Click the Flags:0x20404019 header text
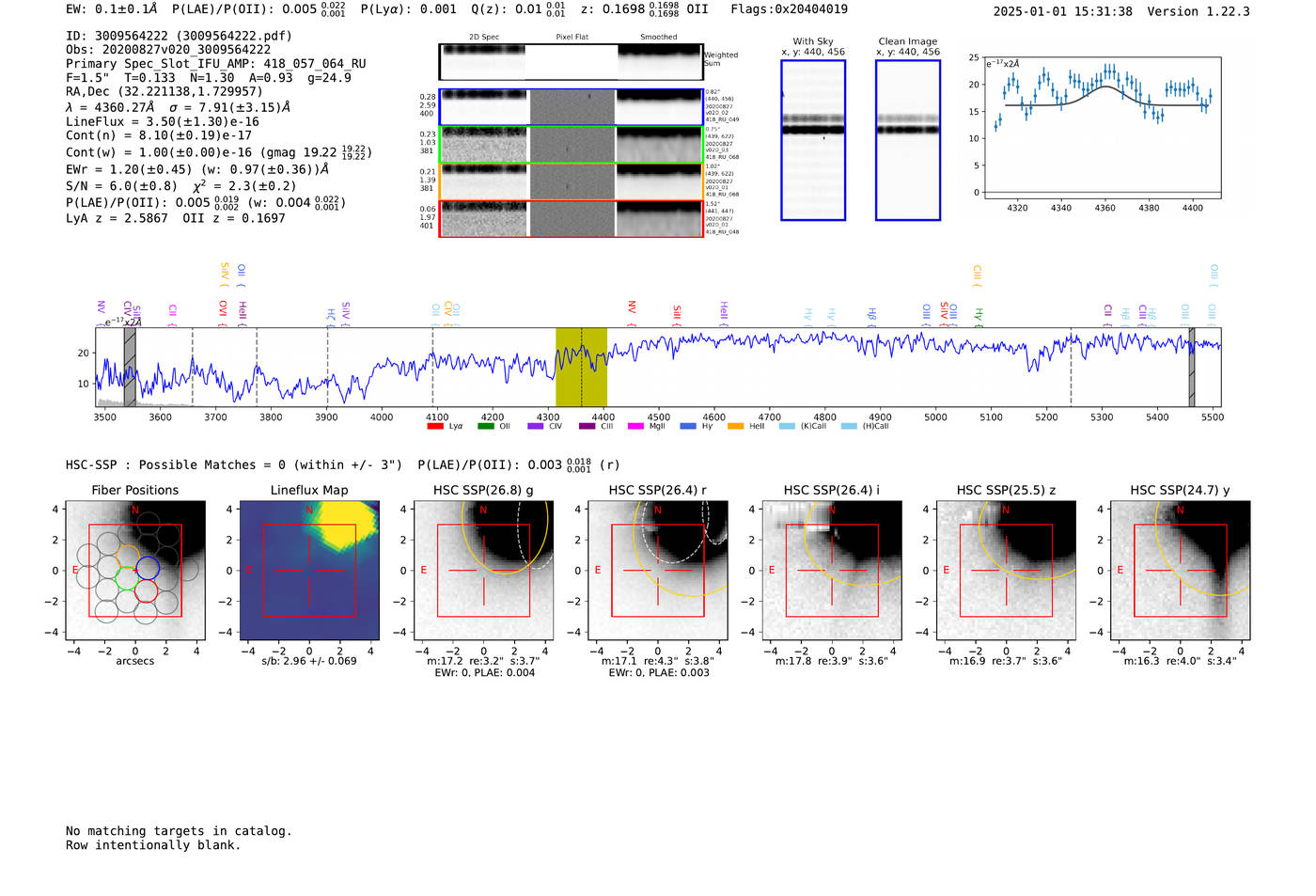 pyautogui.click(x=789, y=8)
